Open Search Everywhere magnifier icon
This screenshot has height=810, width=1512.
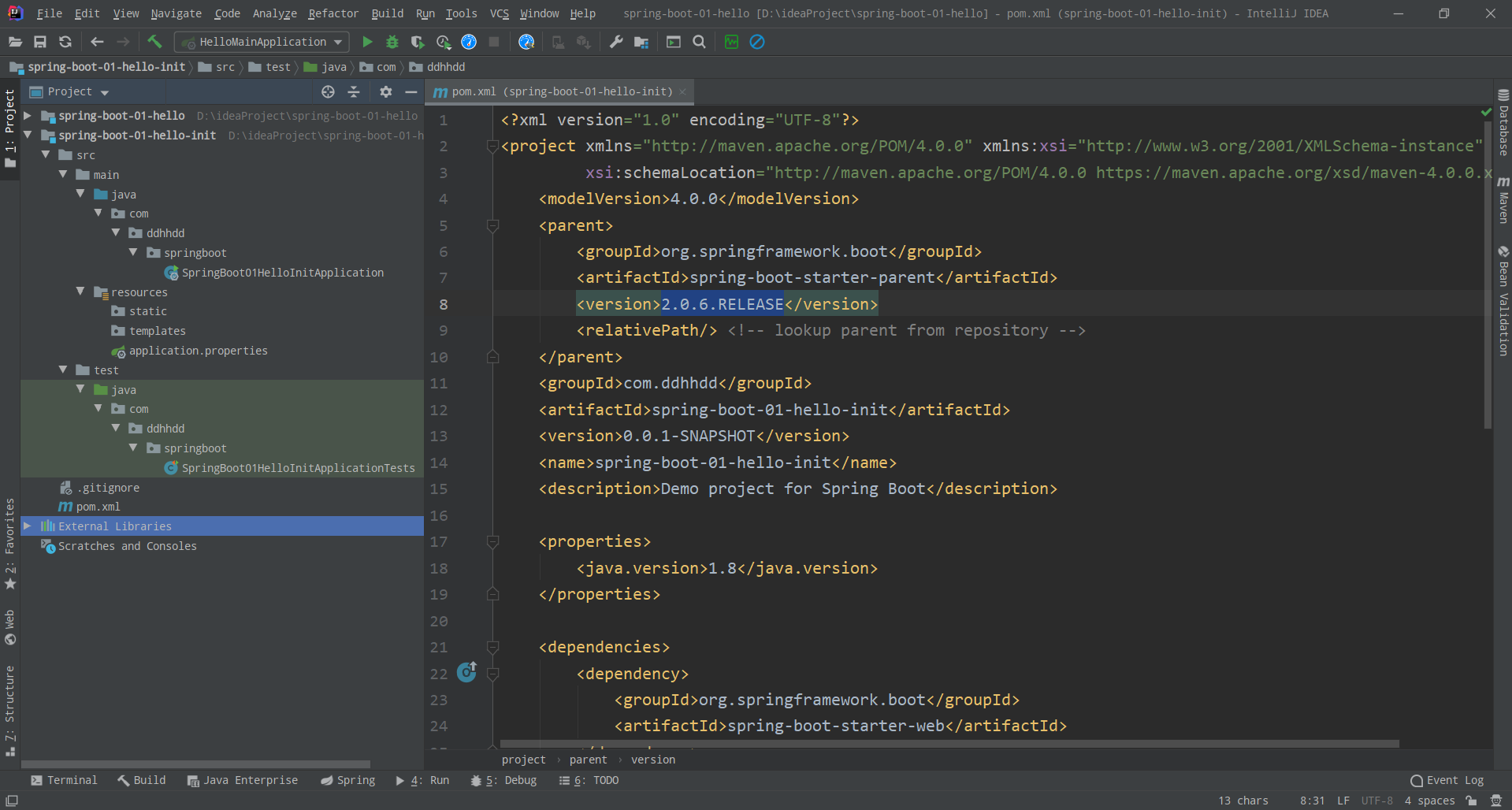(x=699, y=42)
